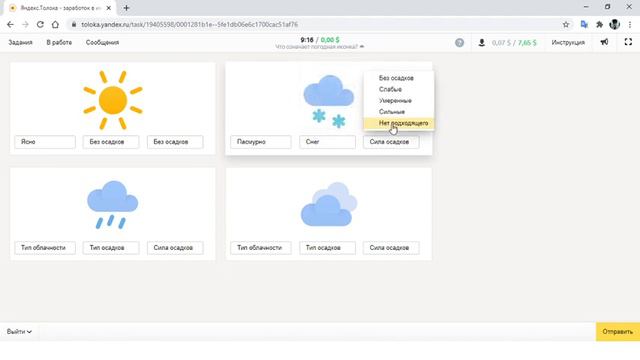Choose 'Нет подходящего' from the open list
The width and height of the screenshot is (640, 360).
pyautogui.click(x=399, y=123)
